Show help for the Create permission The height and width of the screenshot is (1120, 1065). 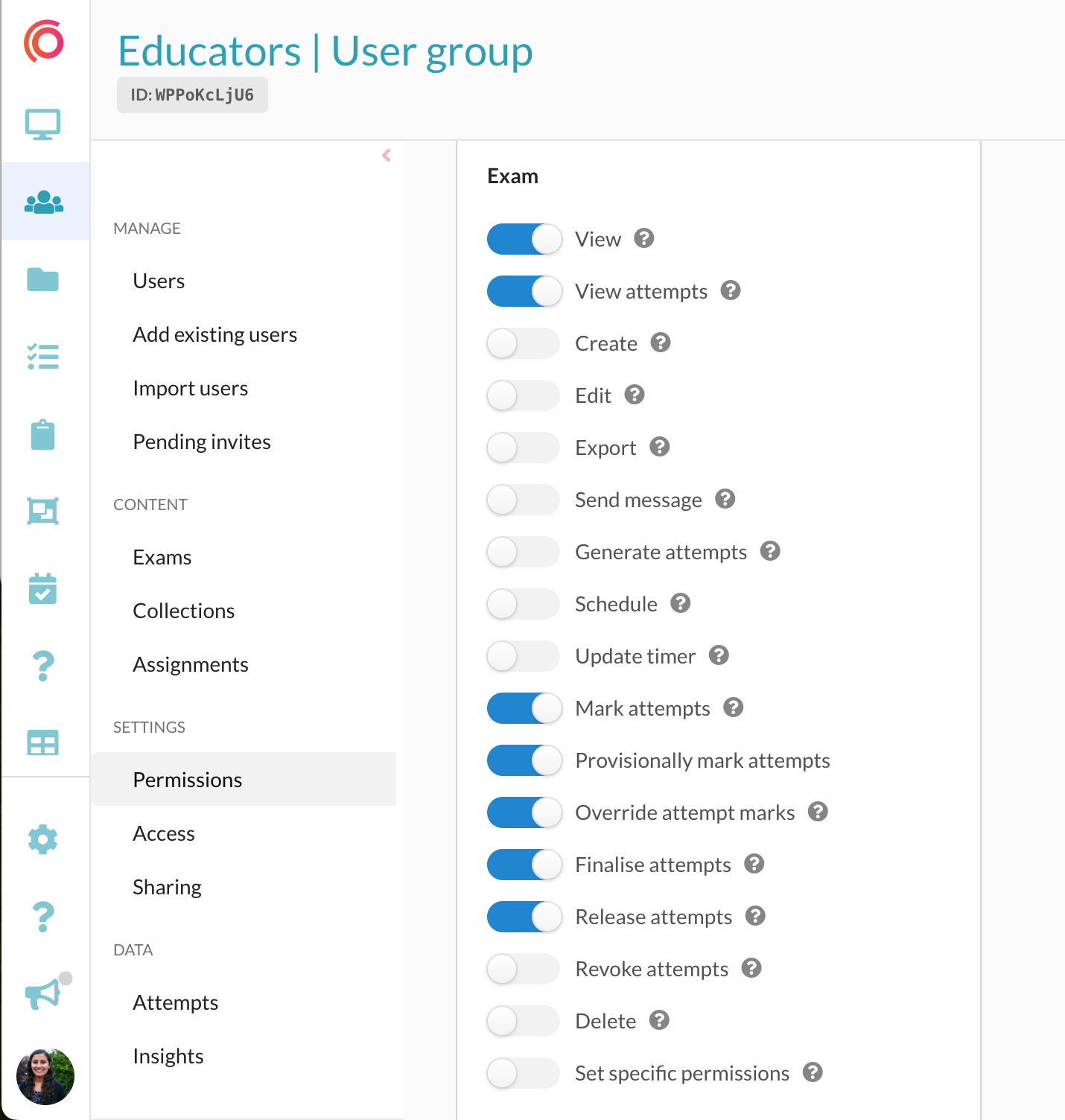[661, 343]
